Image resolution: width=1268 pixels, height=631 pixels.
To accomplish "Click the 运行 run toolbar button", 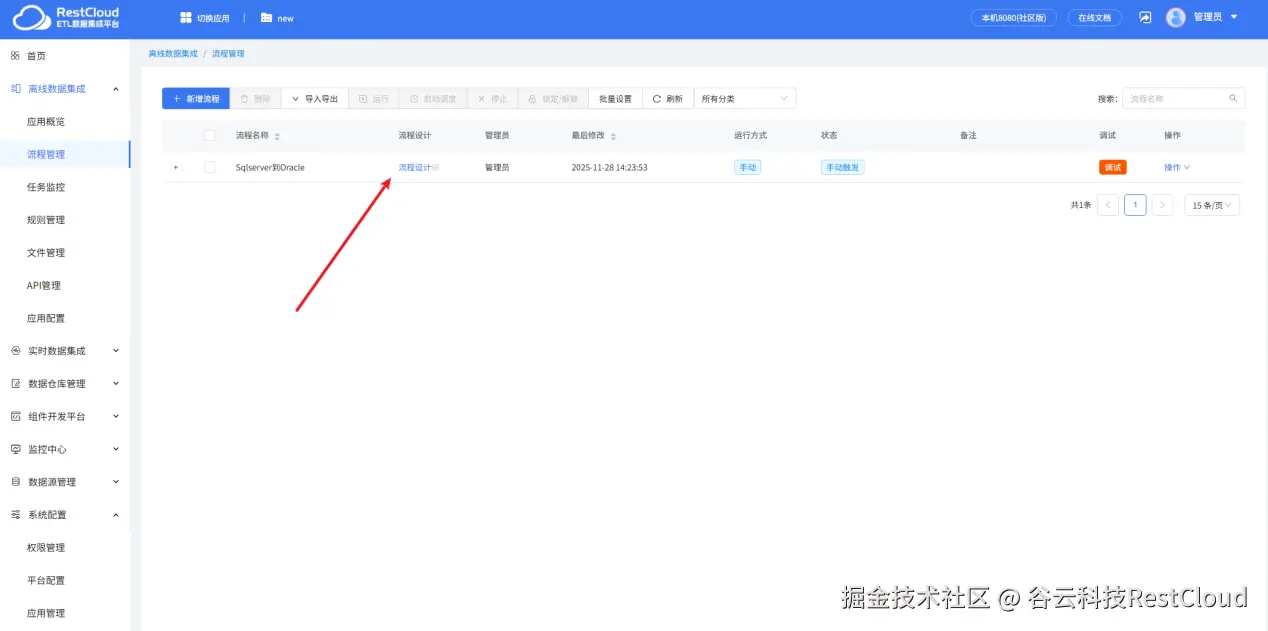I will [x=374, y=98].
